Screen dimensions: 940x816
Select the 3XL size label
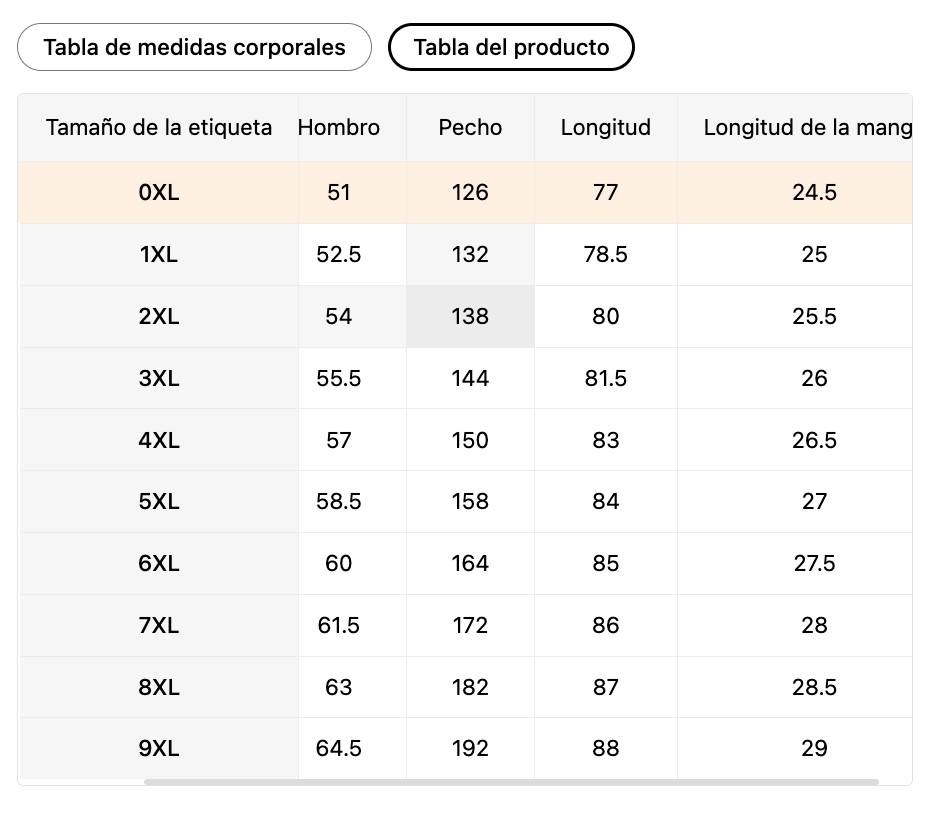(x=159, y=378)
